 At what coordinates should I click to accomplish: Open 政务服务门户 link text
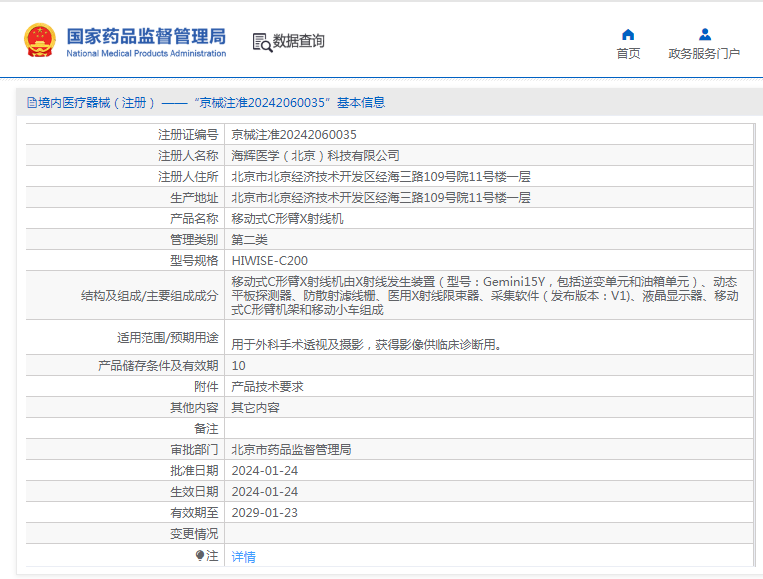704,54
